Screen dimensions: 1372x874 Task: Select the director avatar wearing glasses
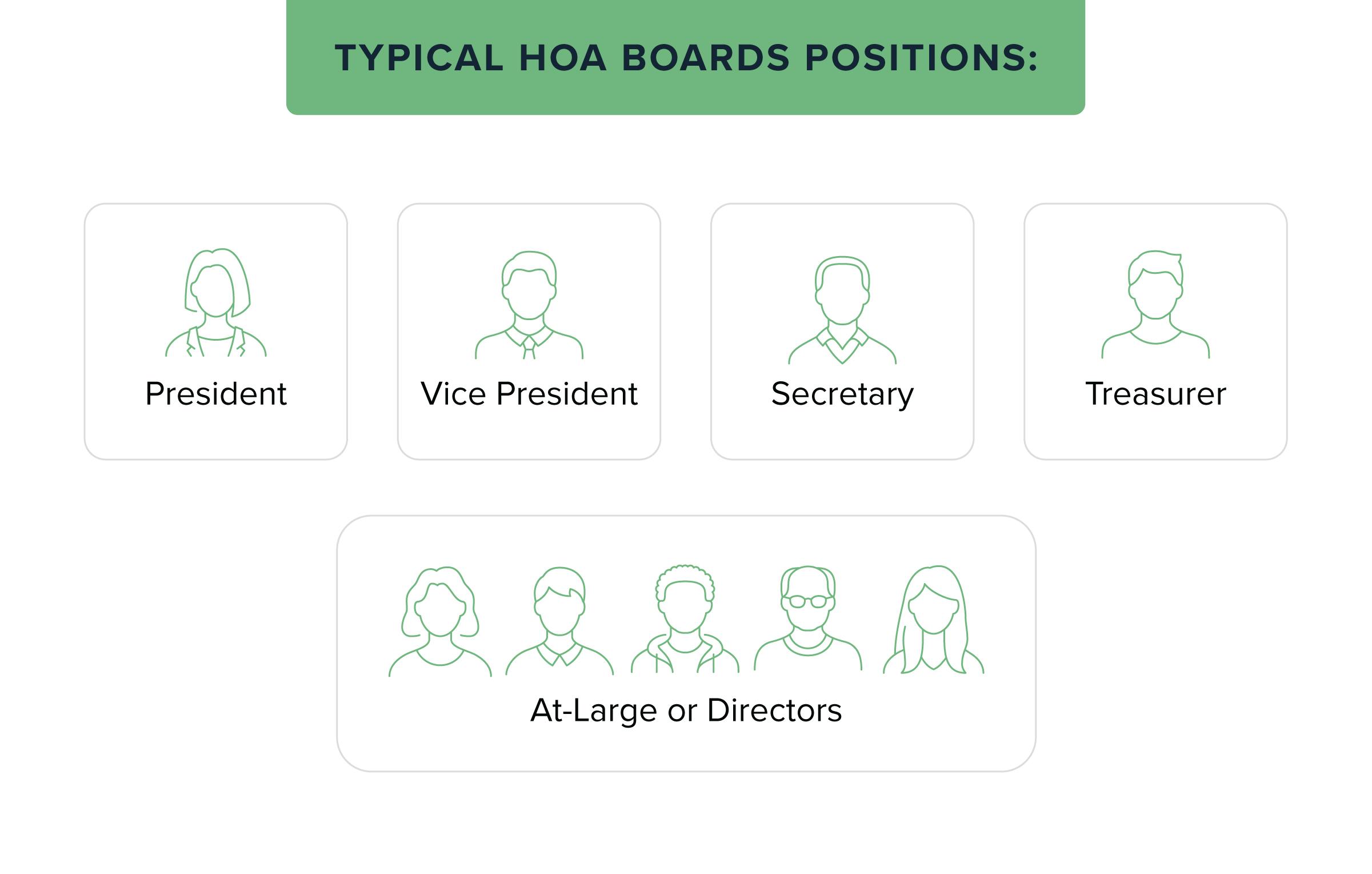pos(807,618)
